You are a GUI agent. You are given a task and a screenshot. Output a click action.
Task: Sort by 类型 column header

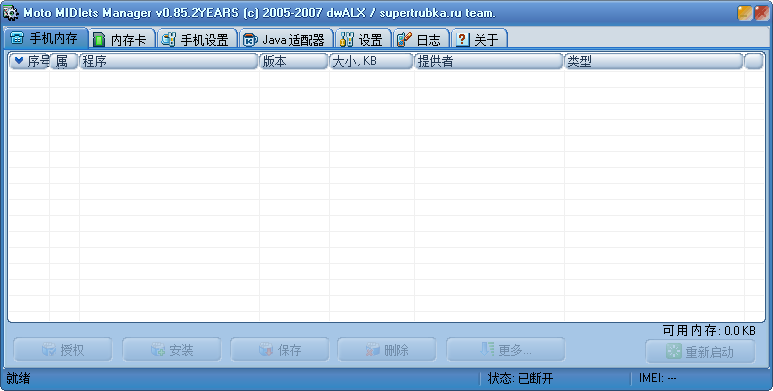(x=654, y=61)
